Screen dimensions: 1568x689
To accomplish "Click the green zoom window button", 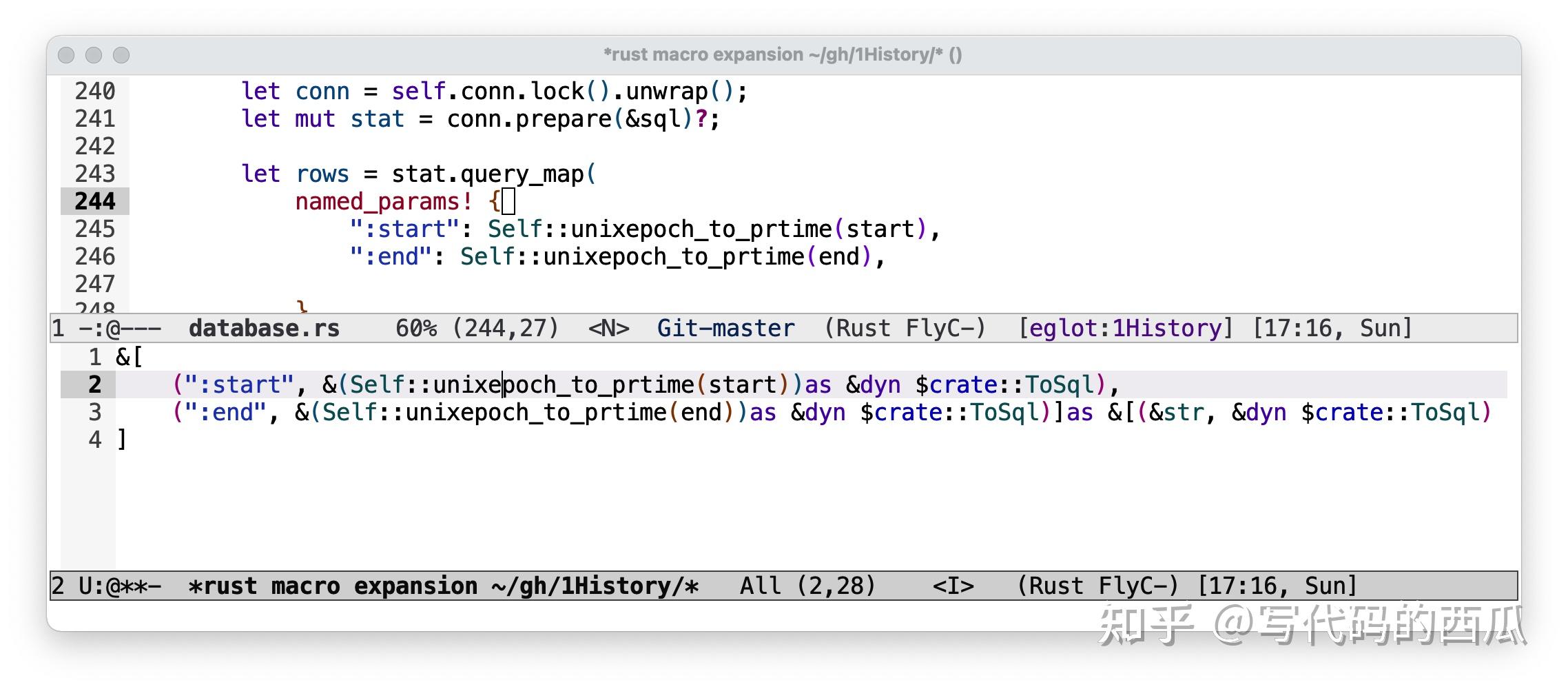I will point(121,55).
